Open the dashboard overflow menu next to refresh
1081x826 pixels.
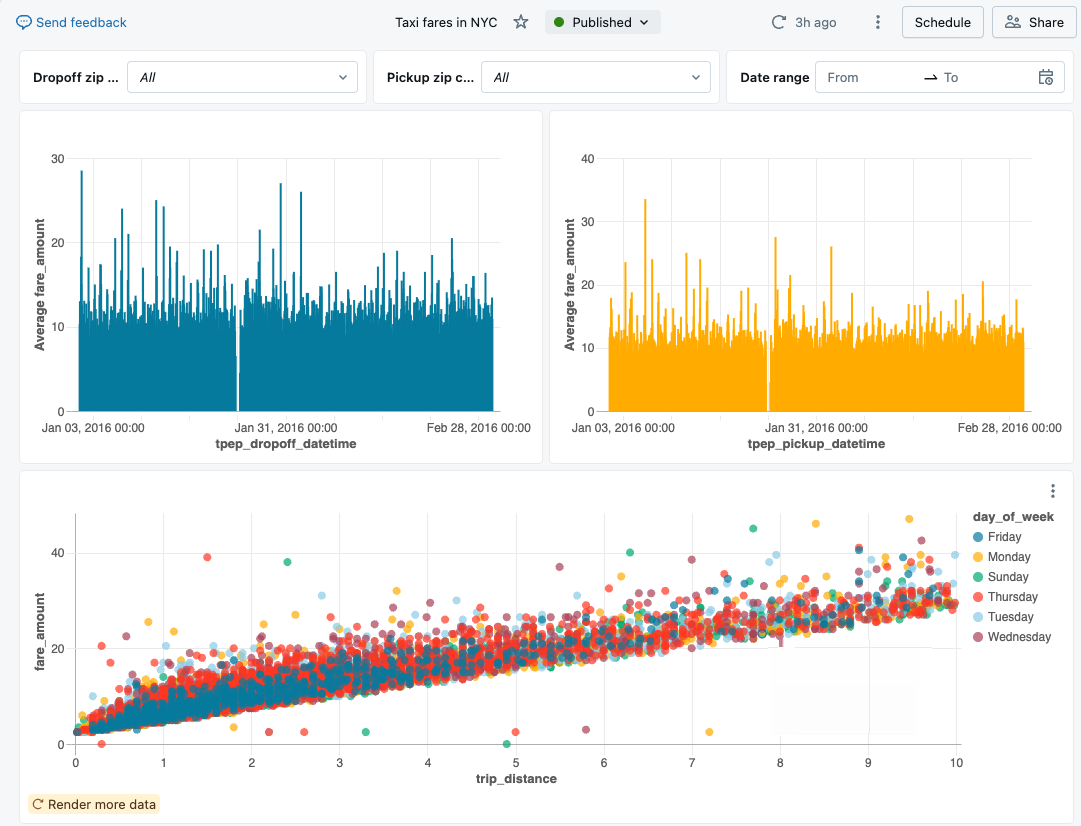pyautogui.click(x=877, y=22)
